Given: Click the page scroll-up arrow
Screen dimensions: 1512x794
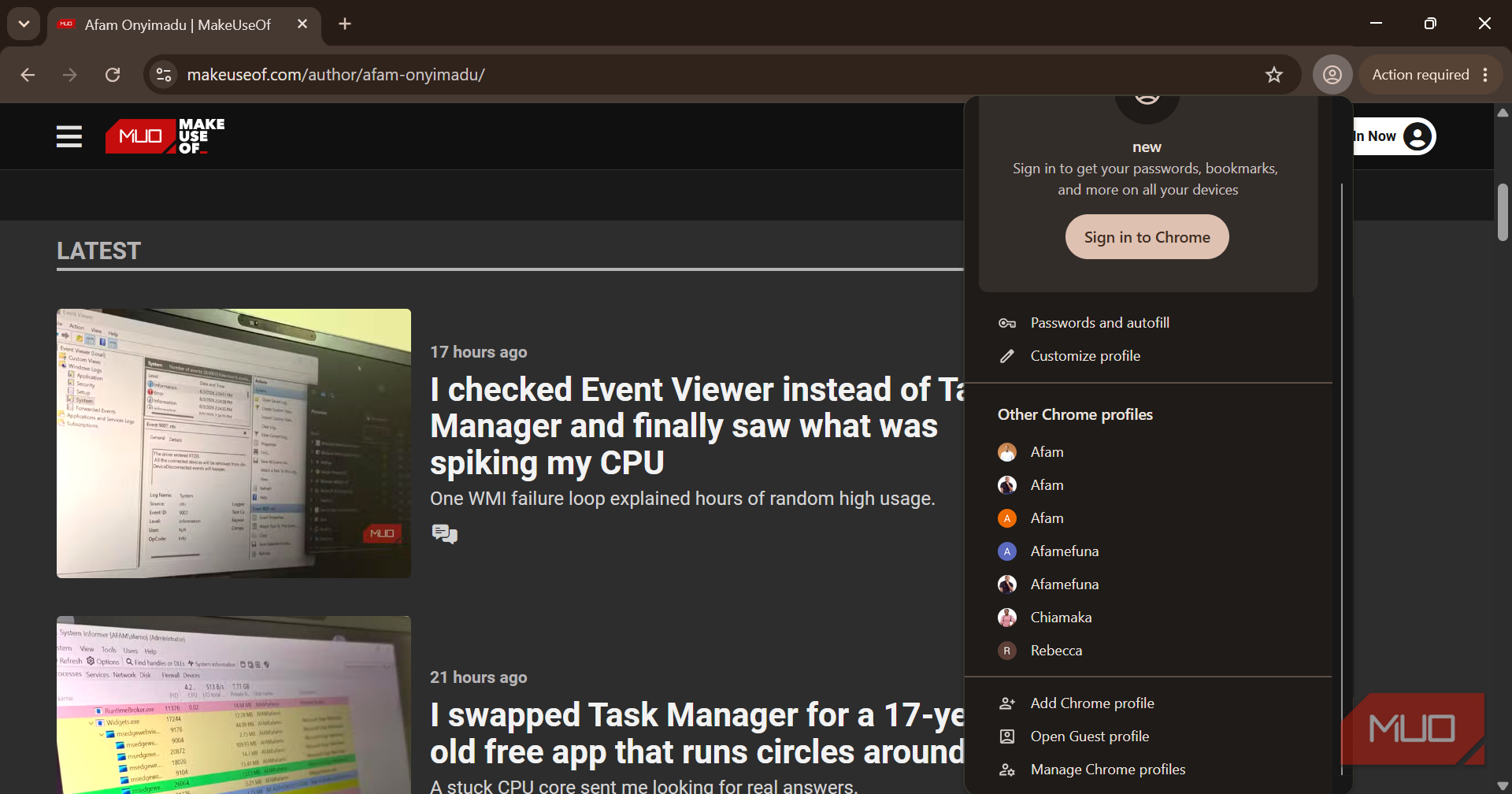Looking at the screenshot, I should tap(1503, 113).
